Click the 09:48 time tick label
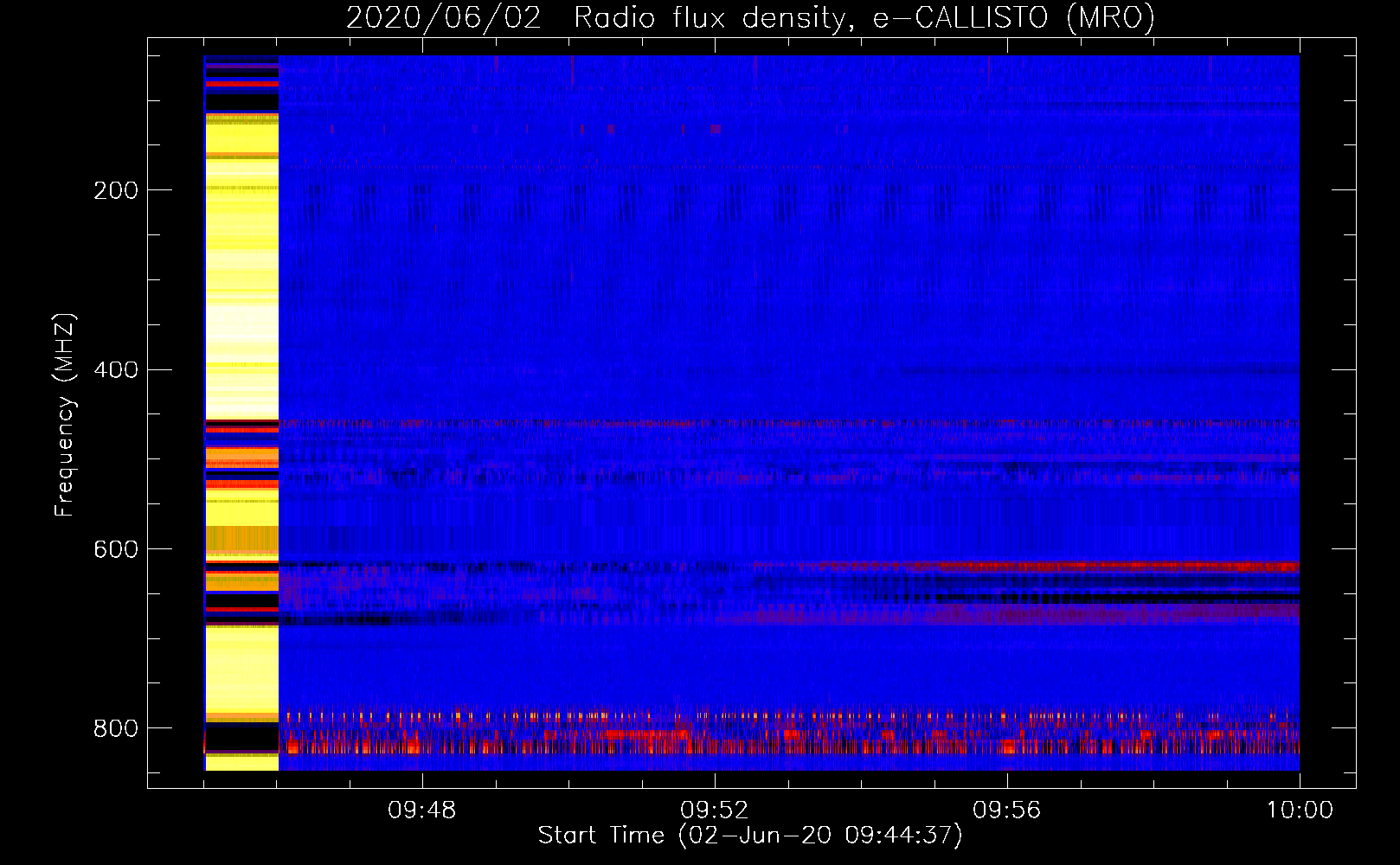Screen dimensions: 1400x865 coord(421,811)
